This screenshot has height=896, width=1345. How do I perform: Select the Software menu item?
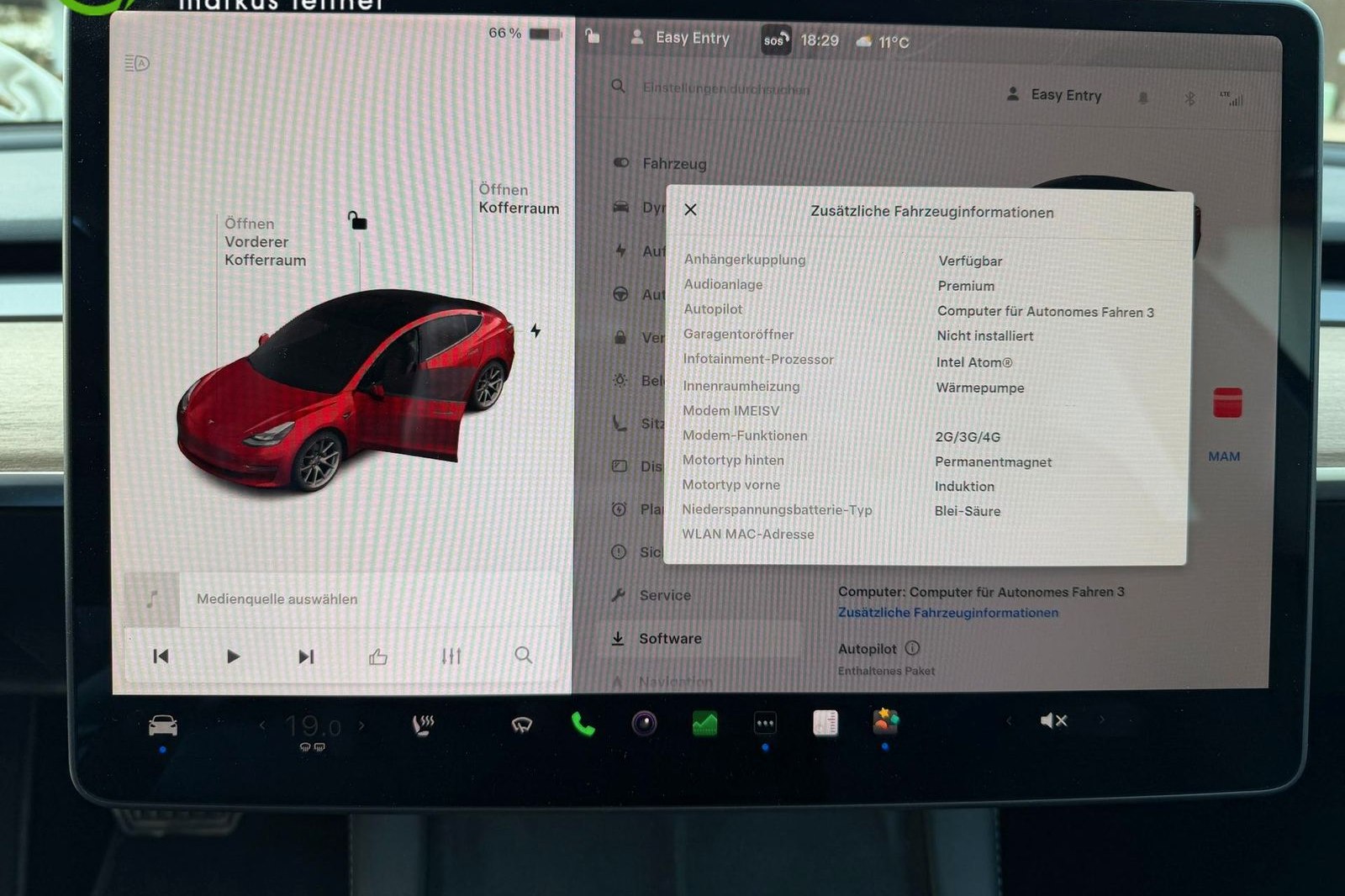(669, 639)
